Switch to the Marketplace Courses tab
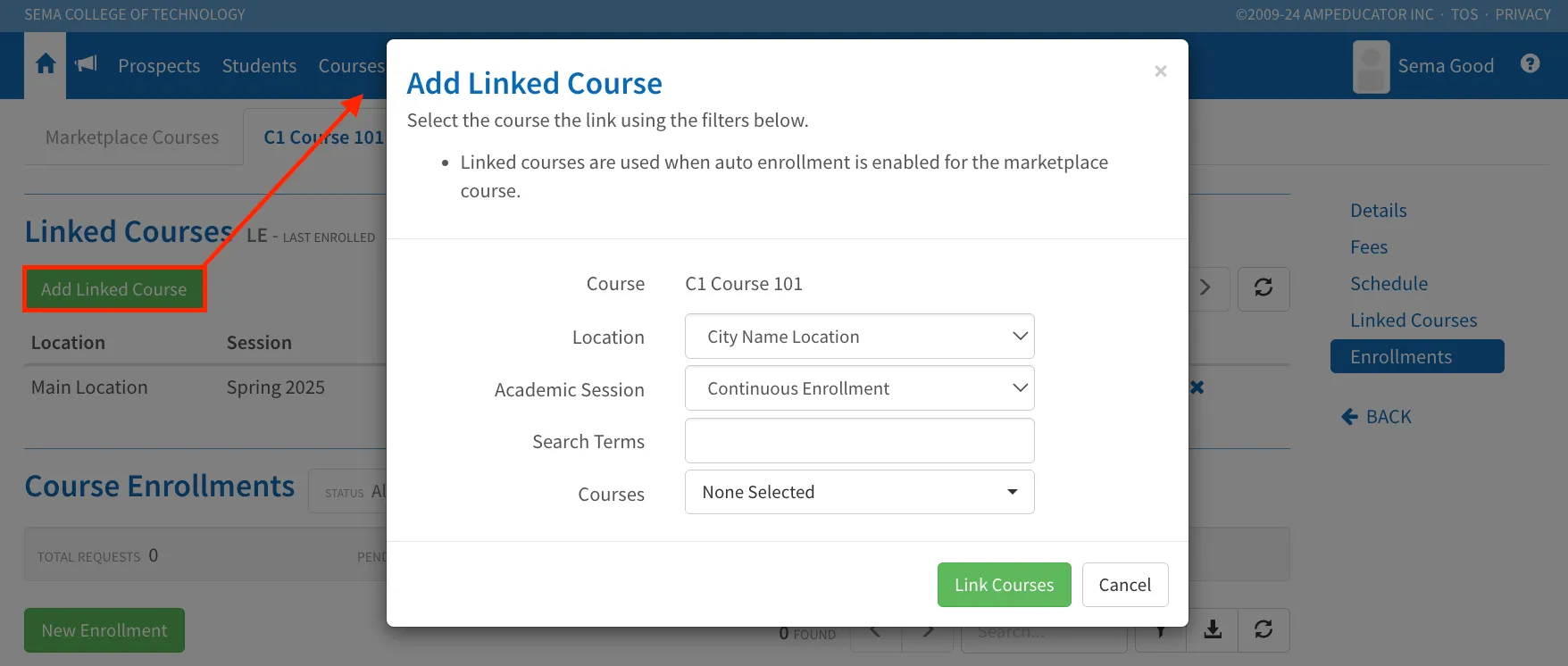The width and height of the screenshot is (1568, 666). (x=132, y=137)
